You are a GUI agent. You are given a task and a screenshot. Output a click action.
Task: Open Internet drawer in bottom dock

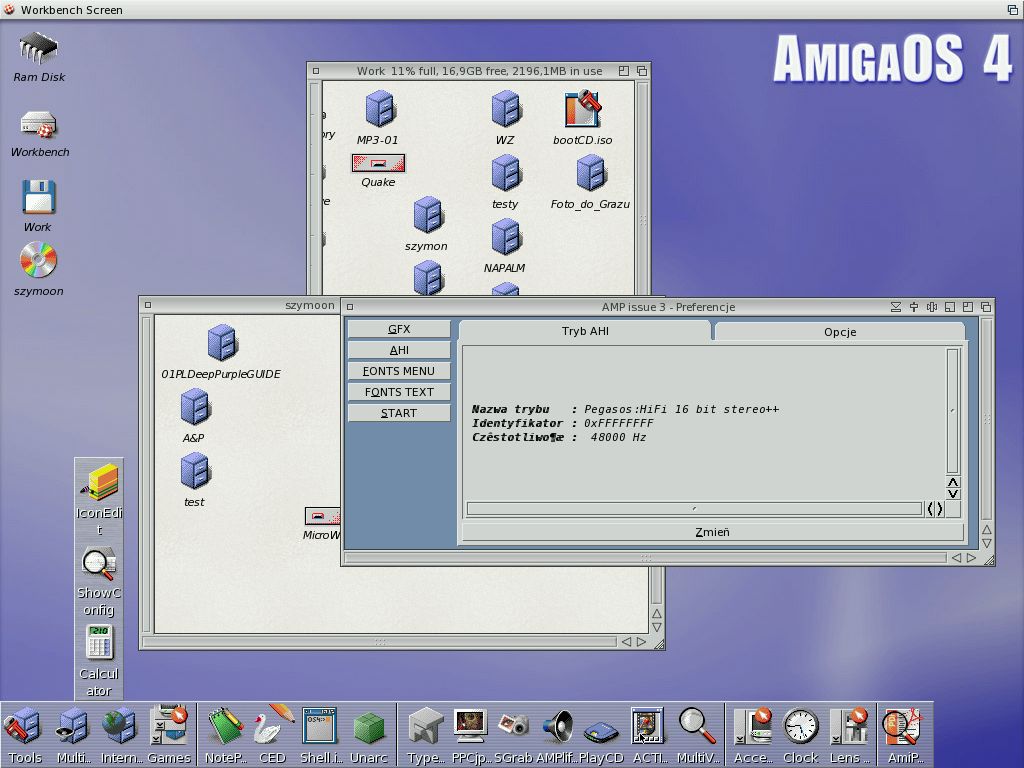click(x=121, y=735)
